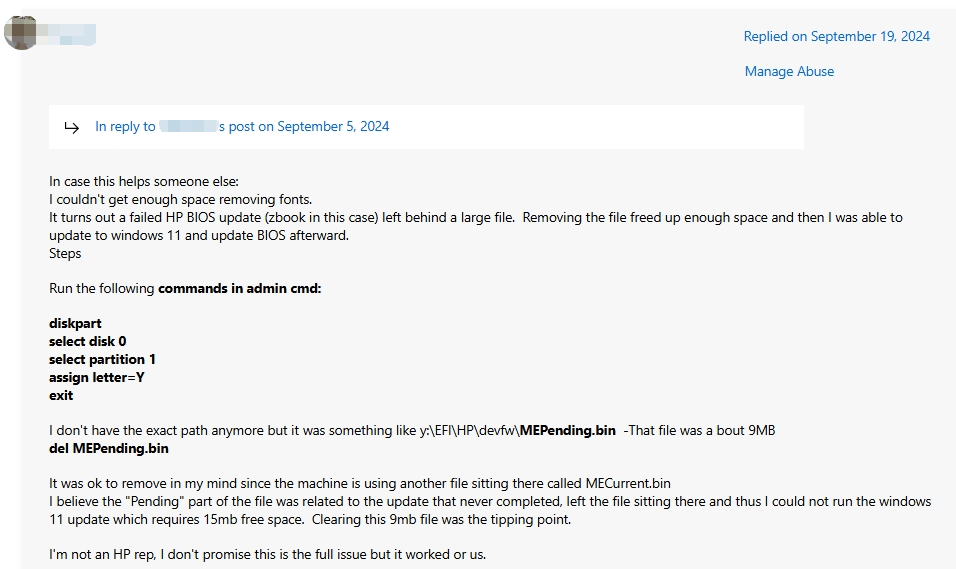Click the assign letter=Y command
956x569 pixels.
(96, 378)
